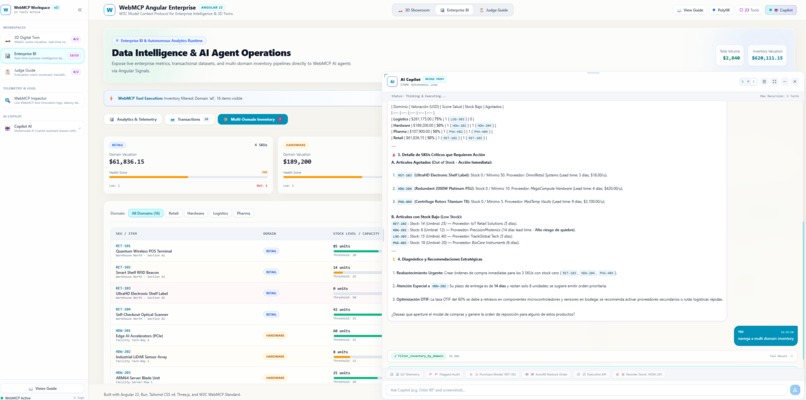
Task: Switch to the Judge Guide top tab
Action: tap(493, 10)
